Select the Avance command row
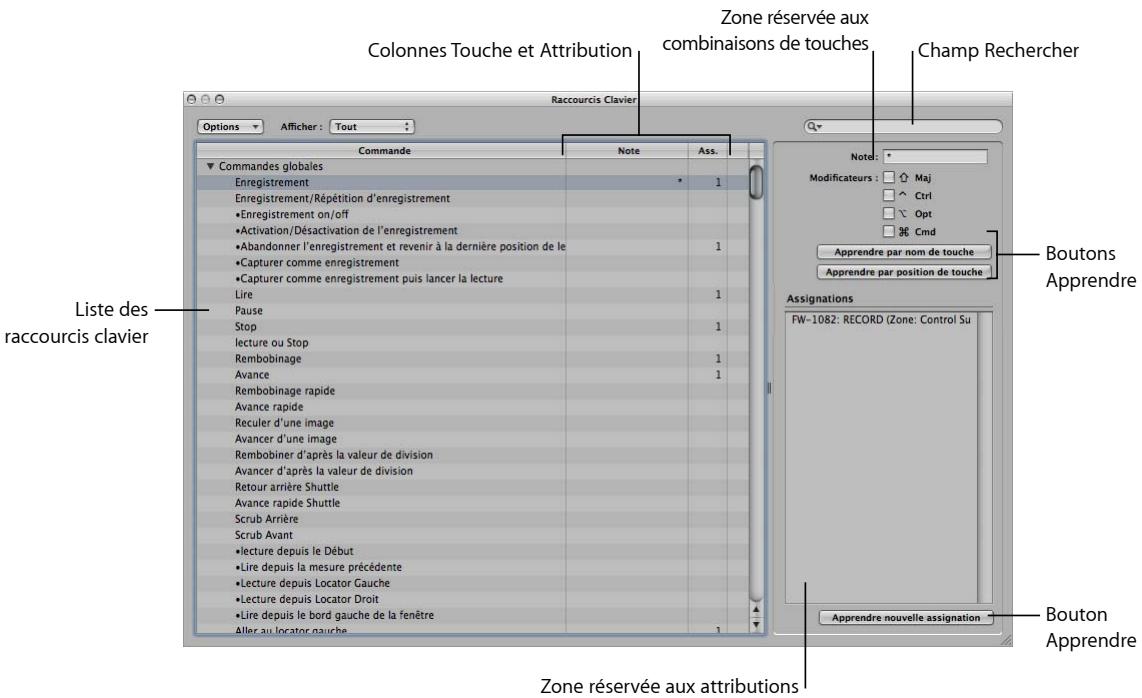Screen dimensions: 1142x698 pyautogui.click(x=472, y=375)
